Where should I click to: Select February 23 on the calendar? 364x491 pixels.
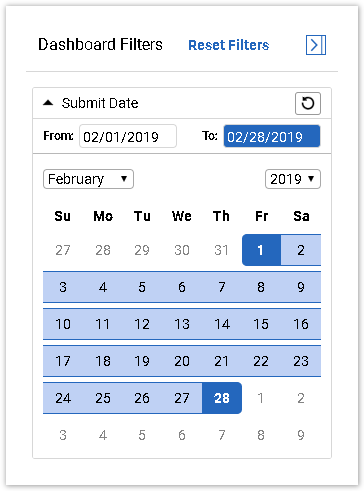coord(301,361)
